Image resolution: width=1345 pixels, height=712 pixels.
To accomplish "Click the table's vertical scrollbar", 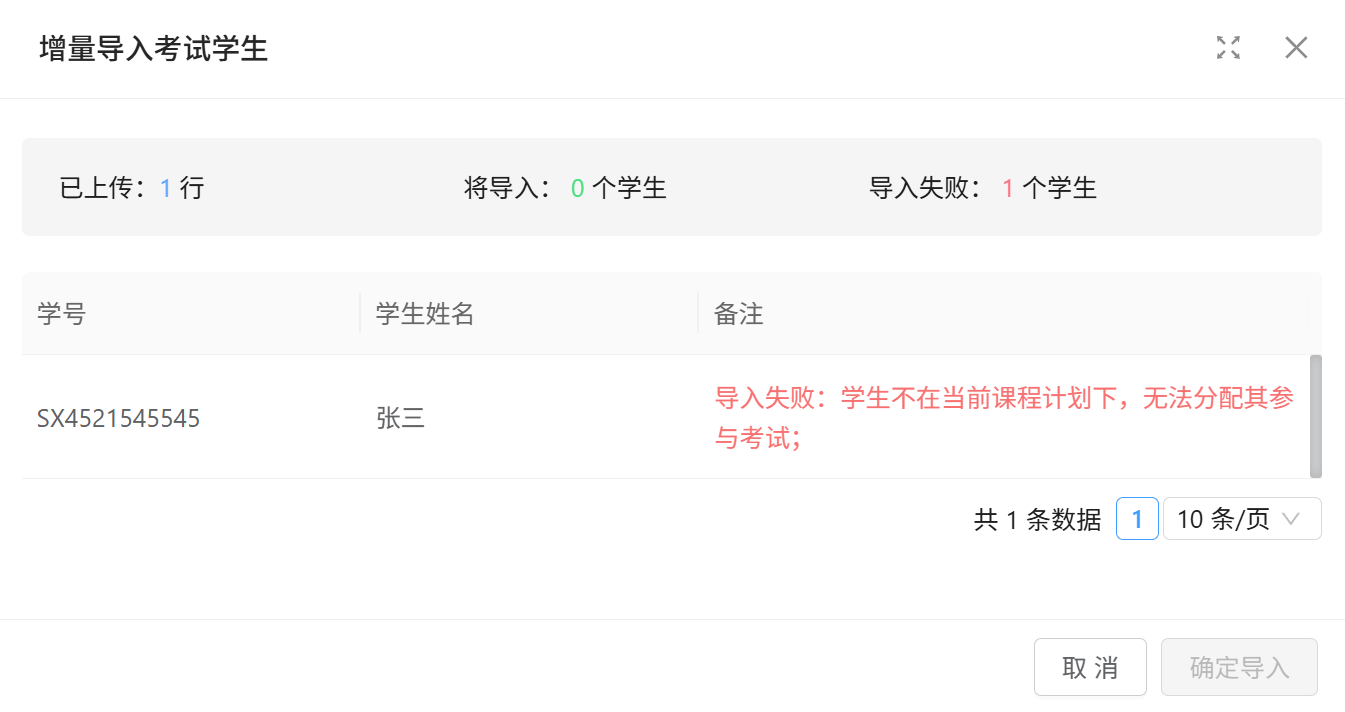I will coord(1315,416).
